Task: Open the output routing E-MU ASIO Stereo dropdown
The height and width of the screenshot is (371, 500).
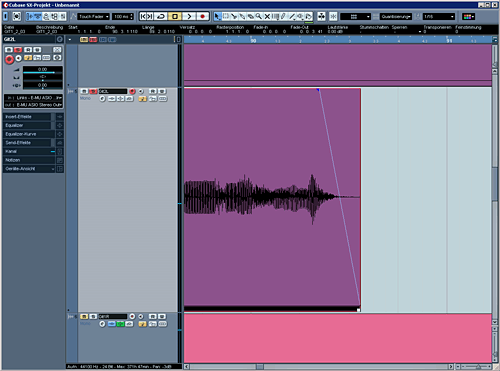Action: [34, 105]
